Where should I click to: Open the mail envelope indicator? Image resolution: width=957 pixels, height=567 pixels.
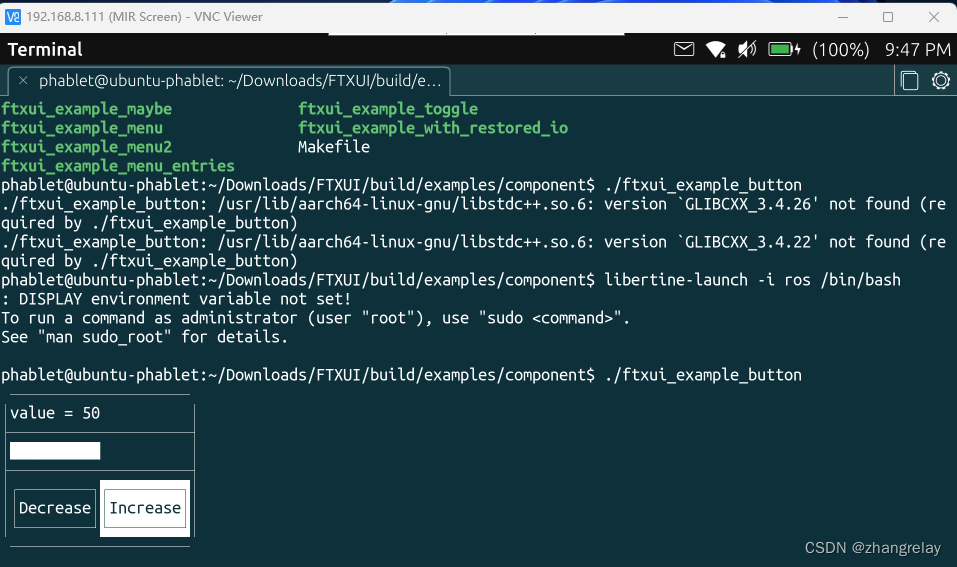[684, 49]
